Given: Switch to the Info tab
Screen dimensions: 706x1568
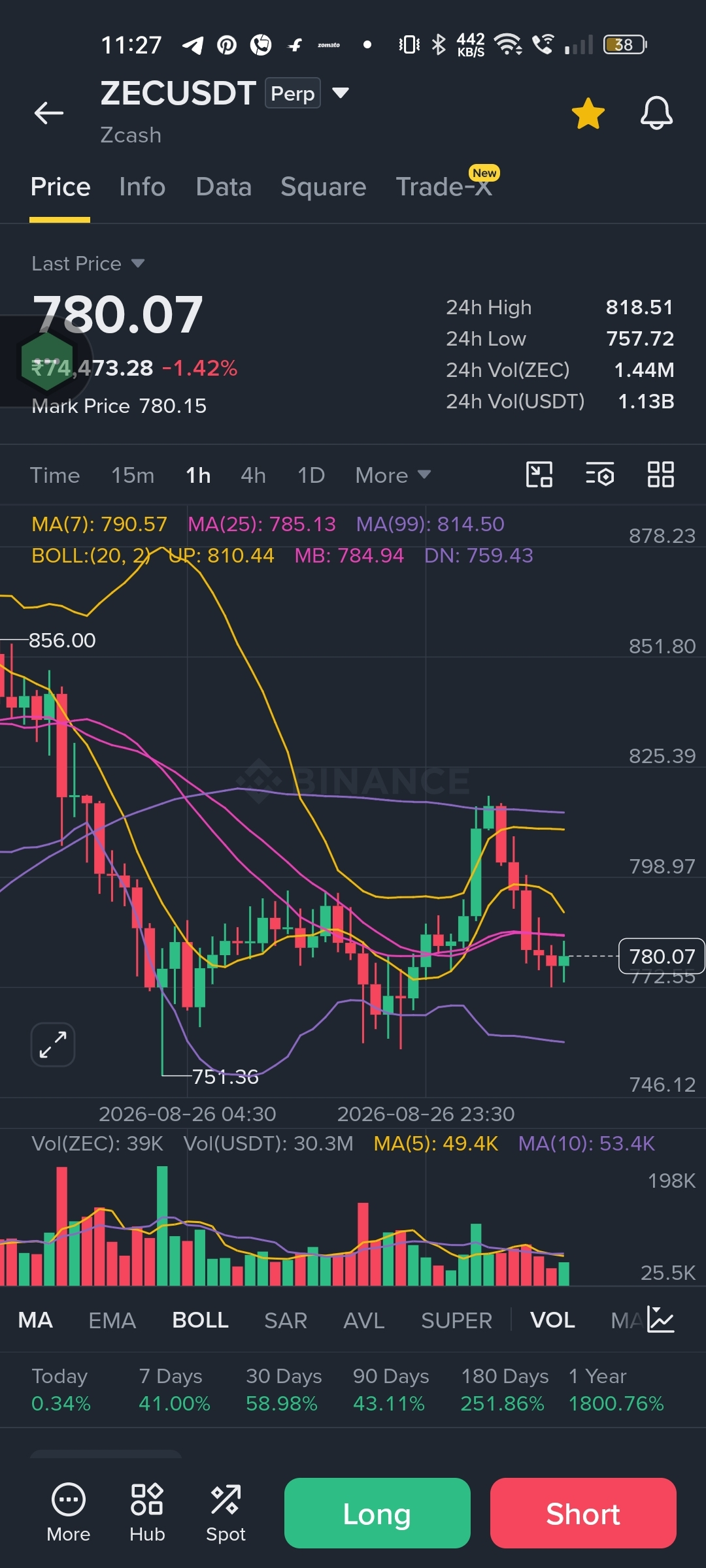Looking at the screenshot, I should (143, 187).
